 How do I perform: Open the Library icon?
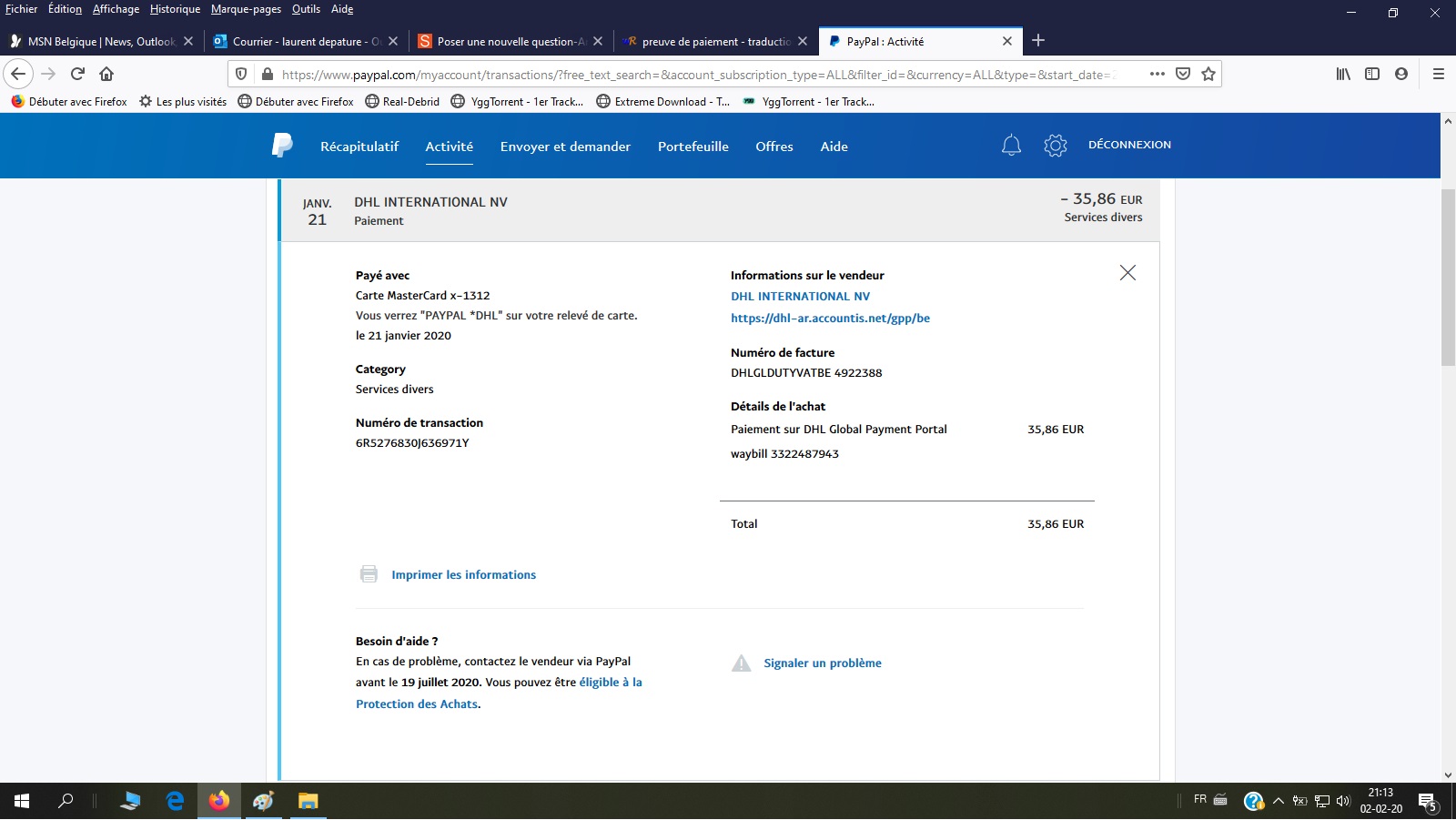click(x=1343, y=74)
